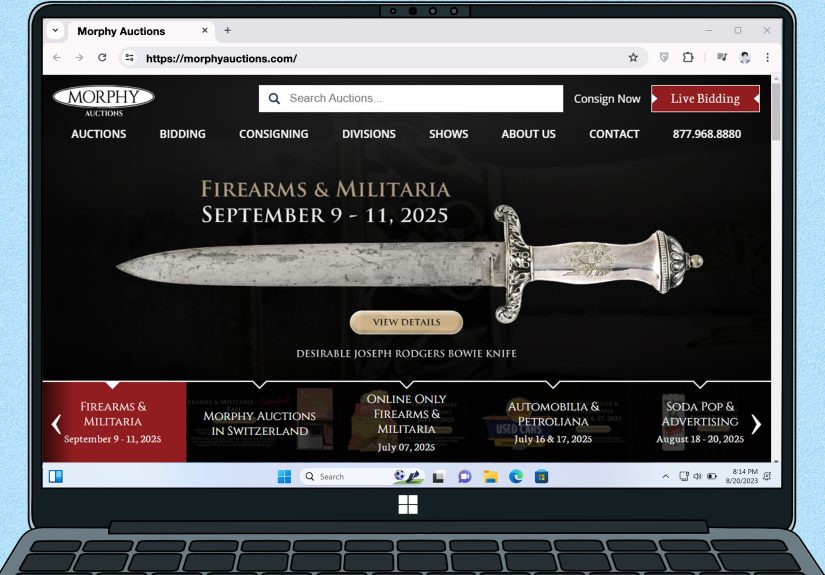Click the VIEW DETAILS button
825x575 pixels.
[406, 322]
